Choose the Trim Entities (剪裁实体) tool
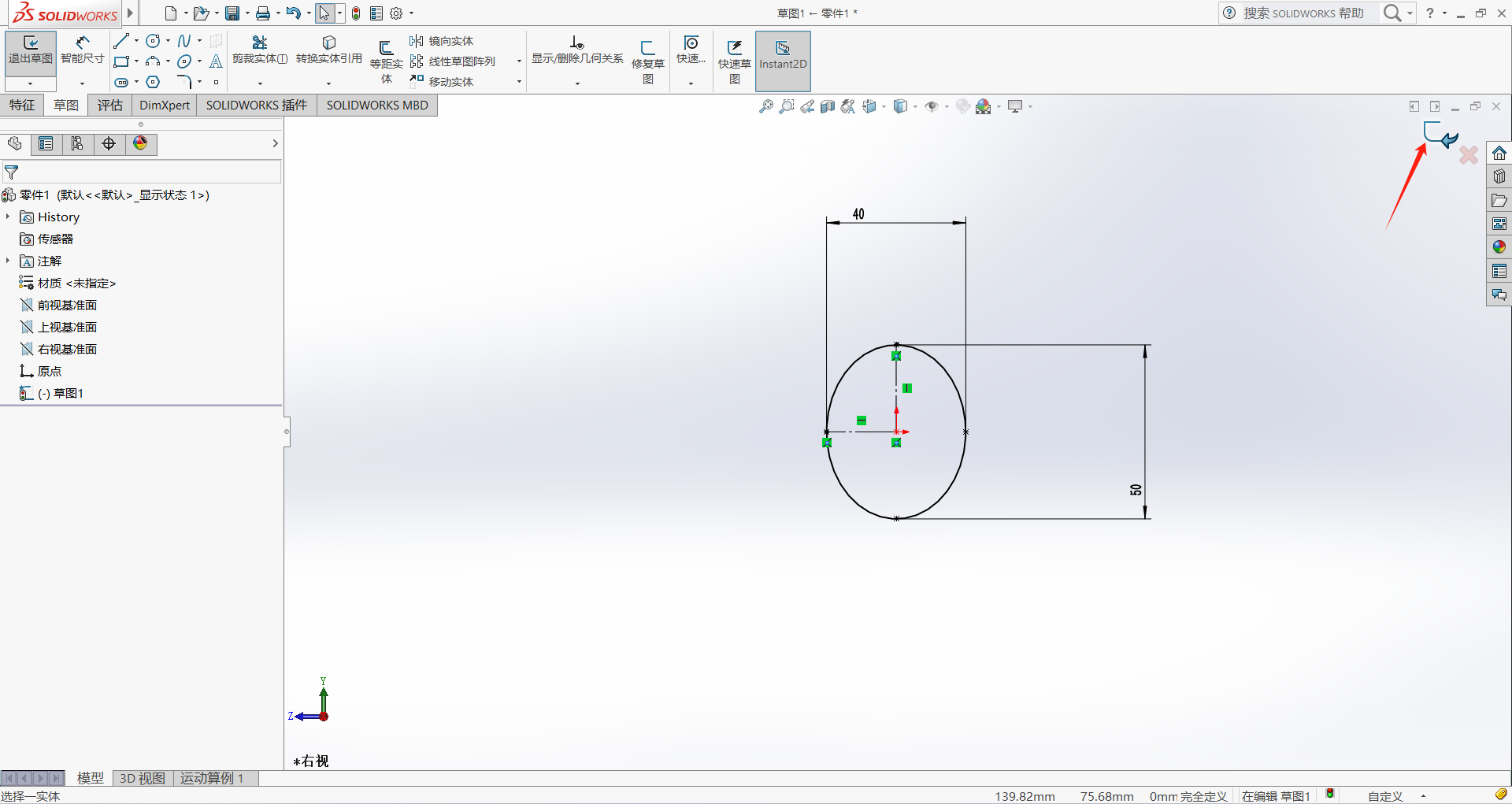Viewport: 1512px width, 804px height. tap(260, 49)
